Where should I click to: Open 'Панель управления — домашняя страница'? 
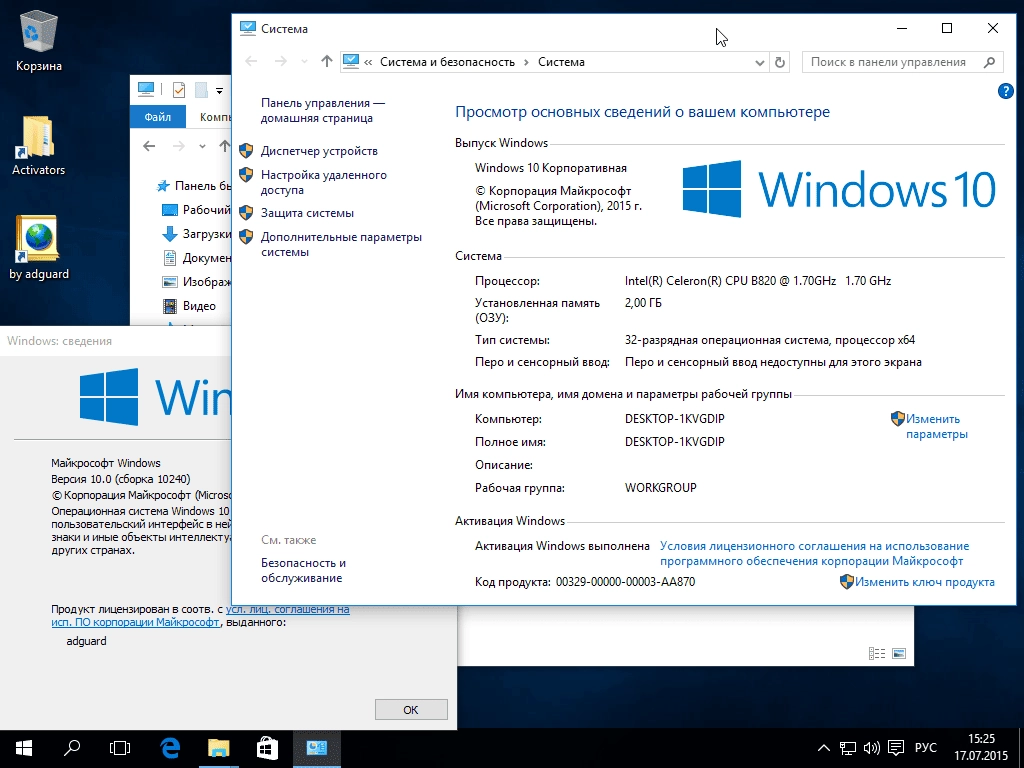(x=323, y=110)
